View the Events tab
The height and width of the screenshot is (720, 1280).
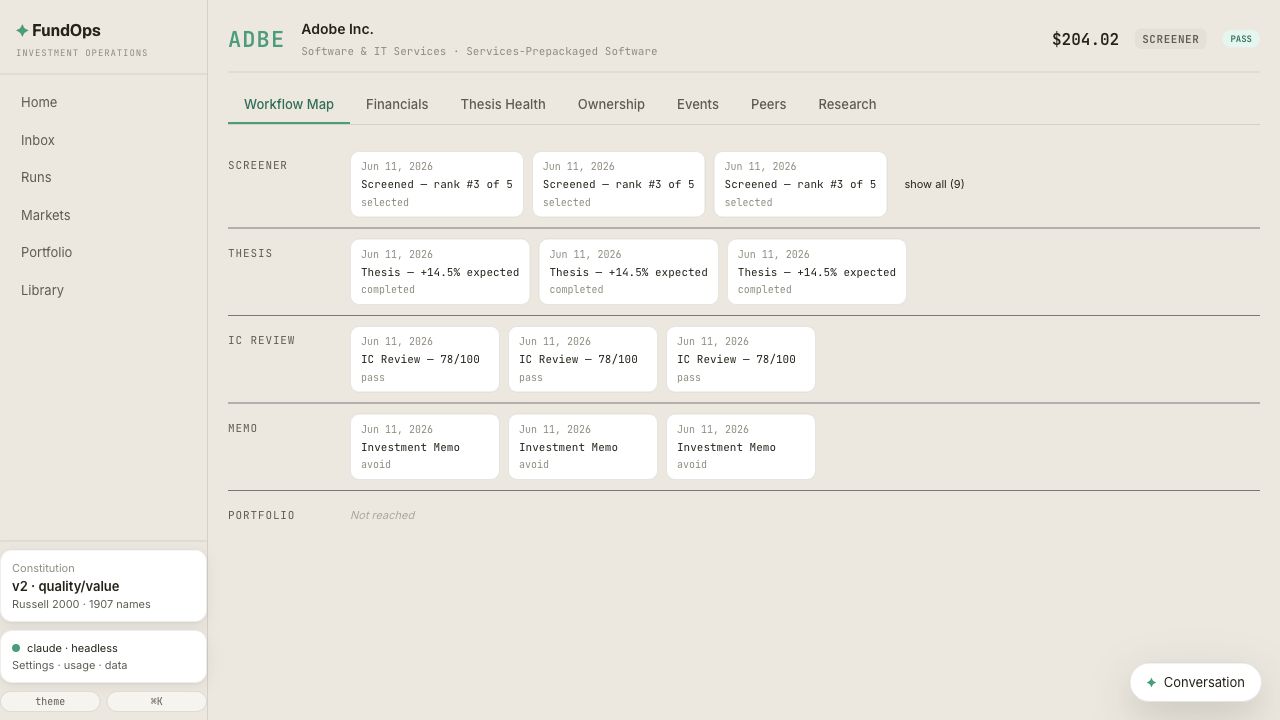[698, 105]
